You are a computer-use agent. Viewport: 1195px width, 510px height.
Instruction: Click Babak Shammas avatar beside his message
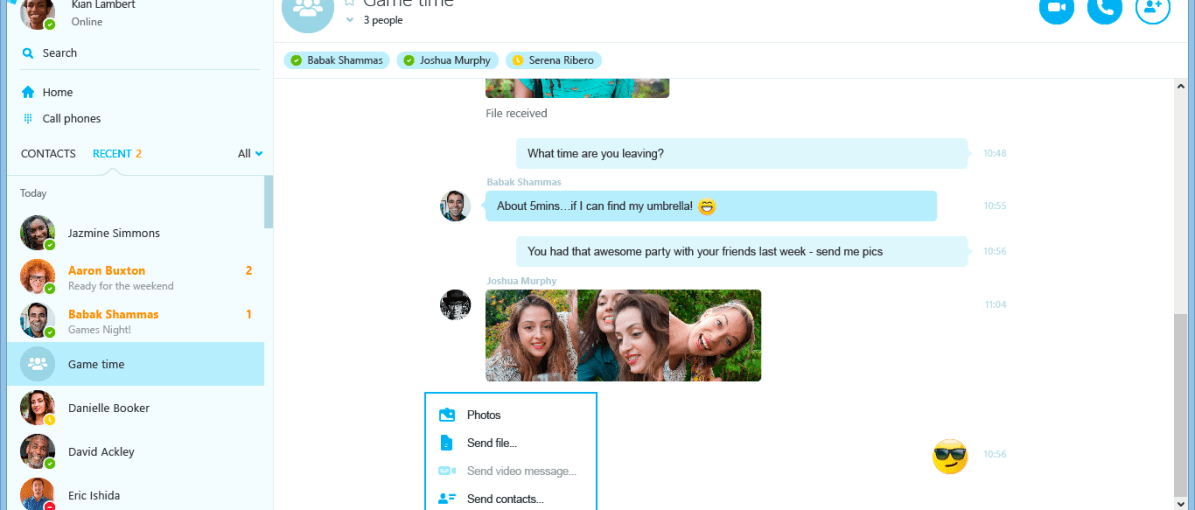click(455, 206)
